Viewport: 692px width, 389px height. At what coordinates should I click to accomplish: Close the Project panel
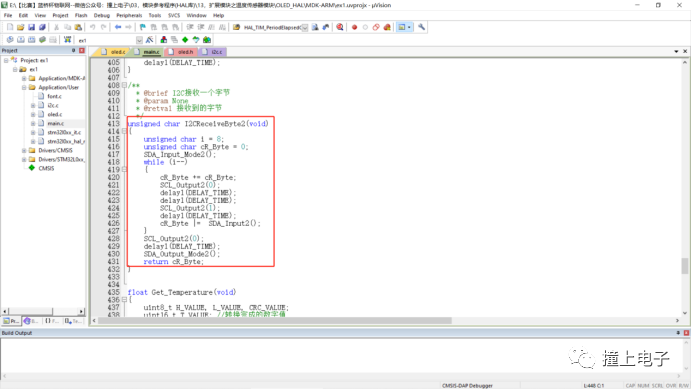point(82,51)
